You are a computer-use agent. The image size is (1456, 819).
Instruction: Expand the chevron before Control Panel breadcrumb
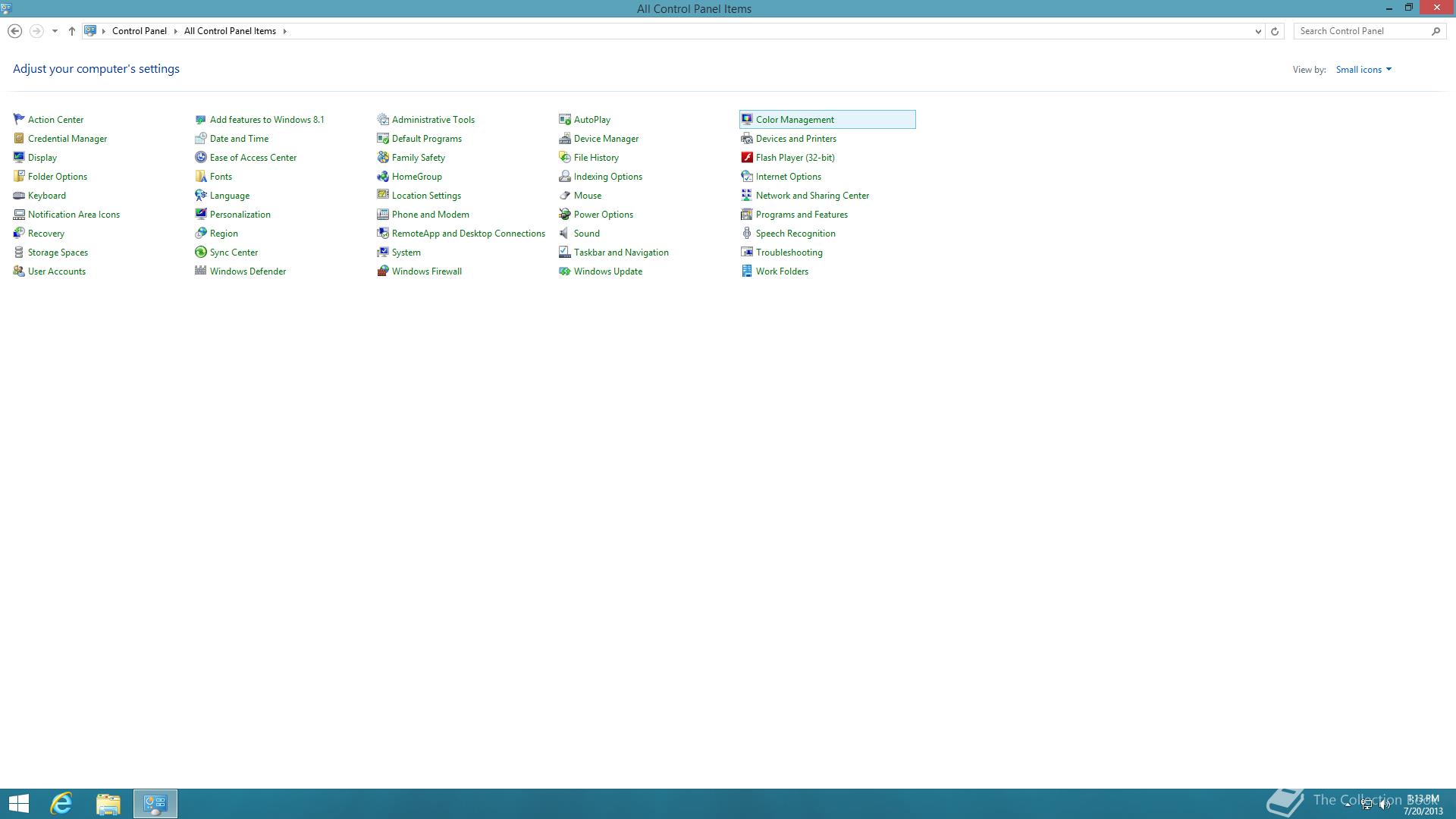tap(104, 31)
